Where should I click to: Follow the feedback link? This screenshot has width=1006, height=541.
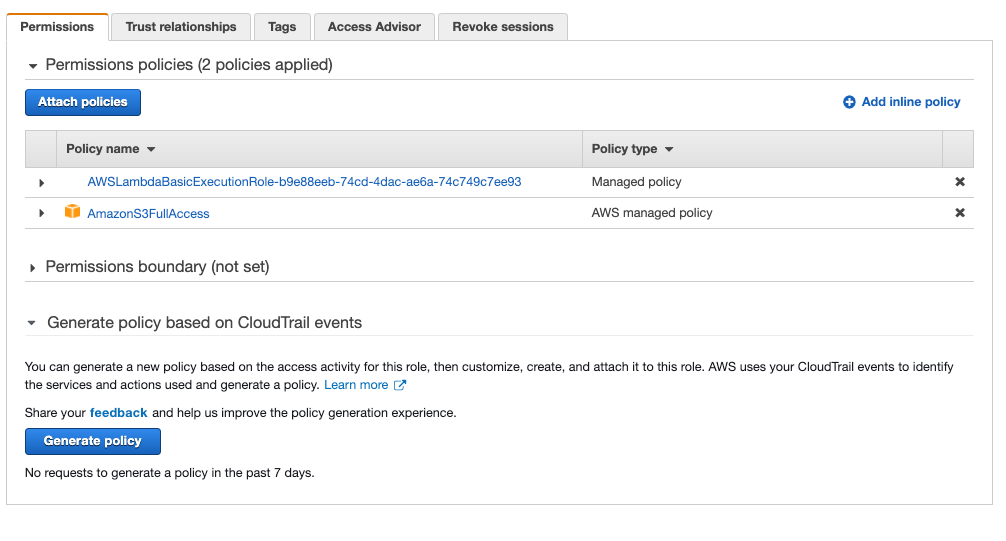coord(118,412)
